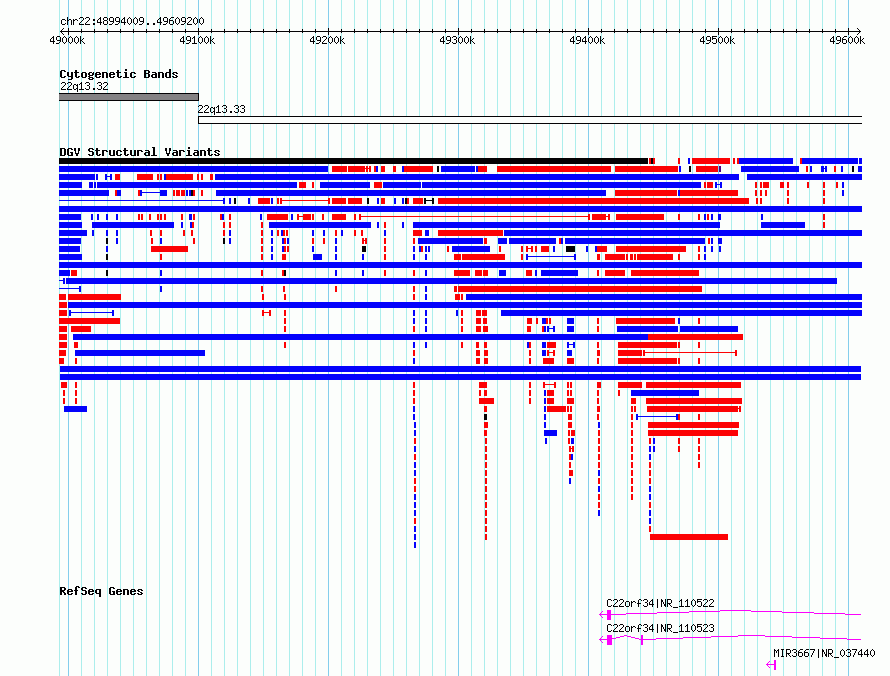This screenshot has height=676, width=890.
Task: Select the DGV Structural Variants track title
Action: coord(140,152)
